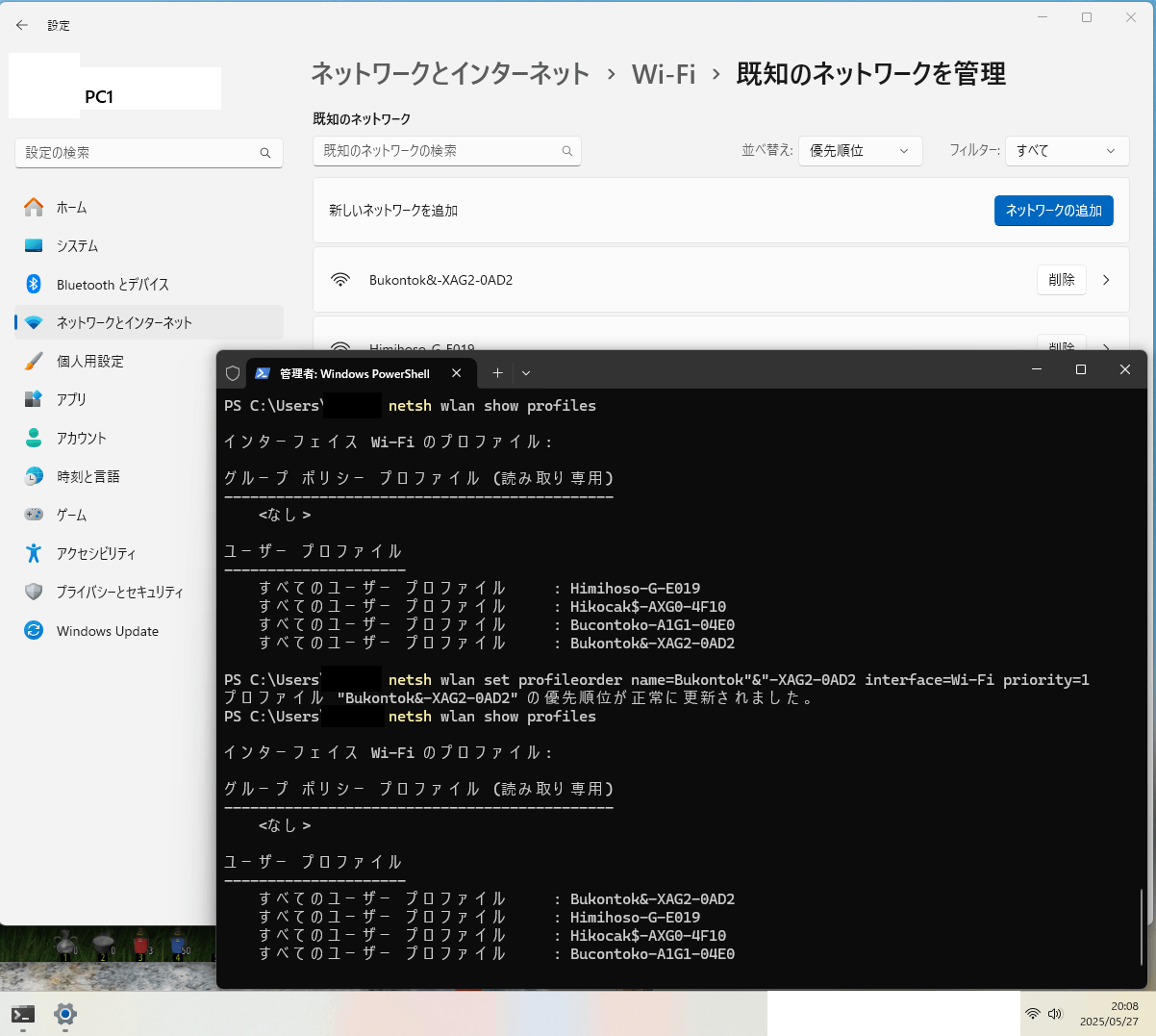Open a new terminal tab with plus

(x=497, y=373)
